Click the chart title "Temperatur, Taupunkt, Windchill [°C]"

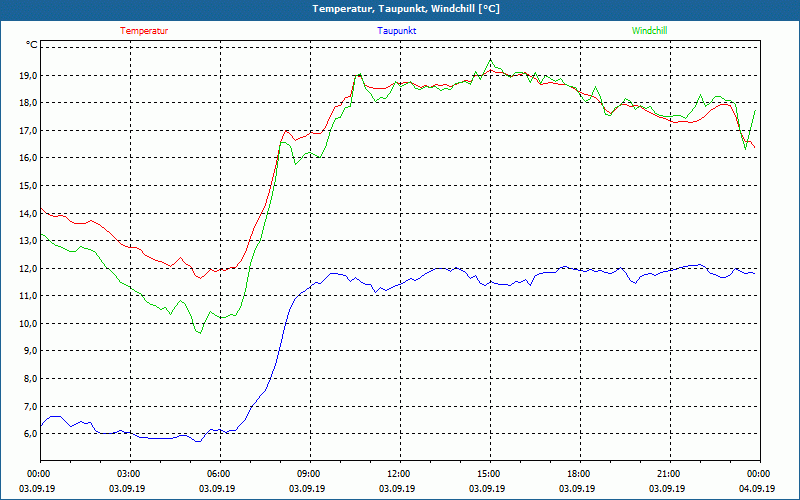coord(406,9)
